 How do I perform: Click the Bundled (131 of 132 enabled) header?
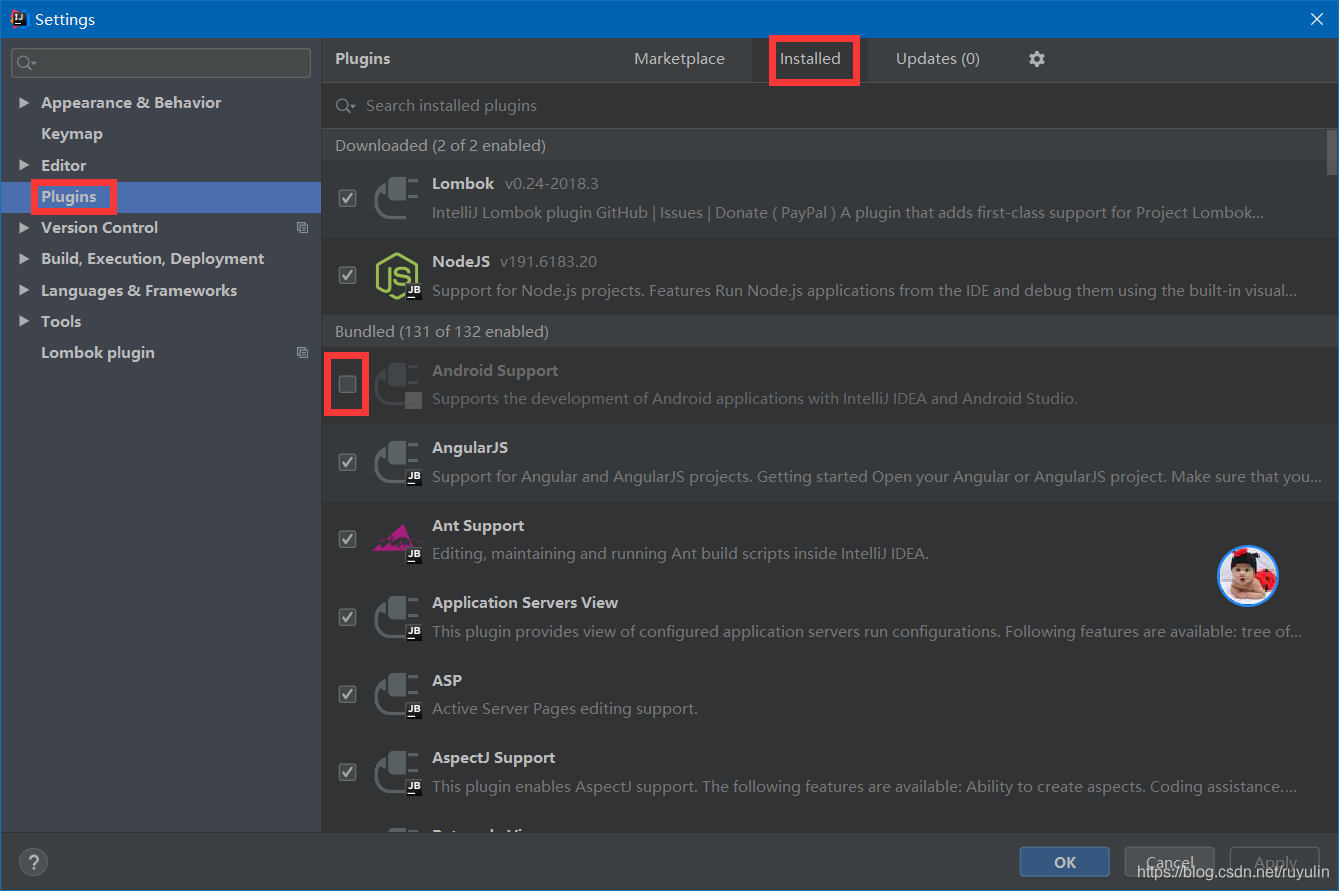(442, 332)
